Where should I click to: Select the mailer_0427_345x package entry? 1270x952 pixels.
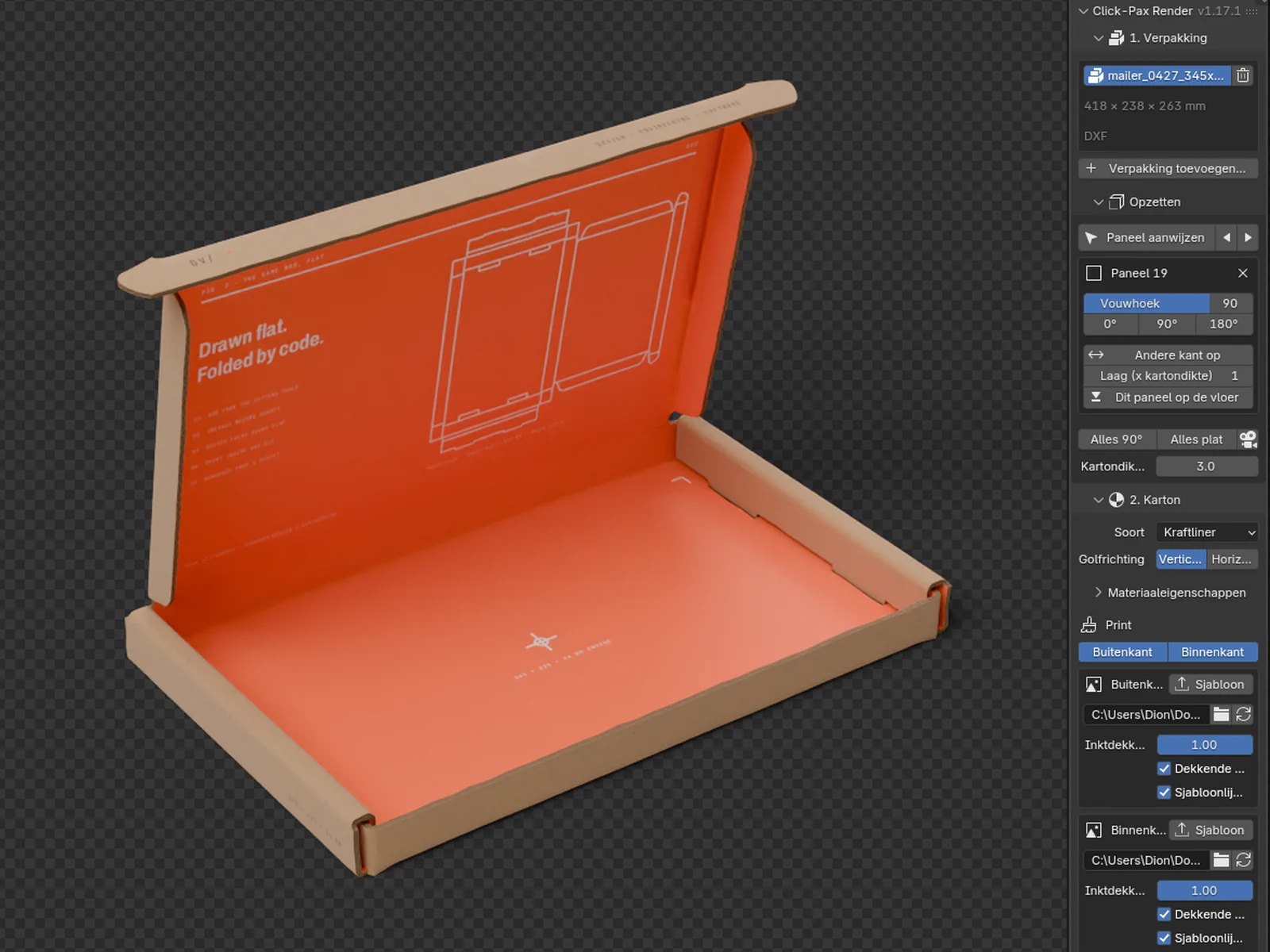coord(1157,75)
